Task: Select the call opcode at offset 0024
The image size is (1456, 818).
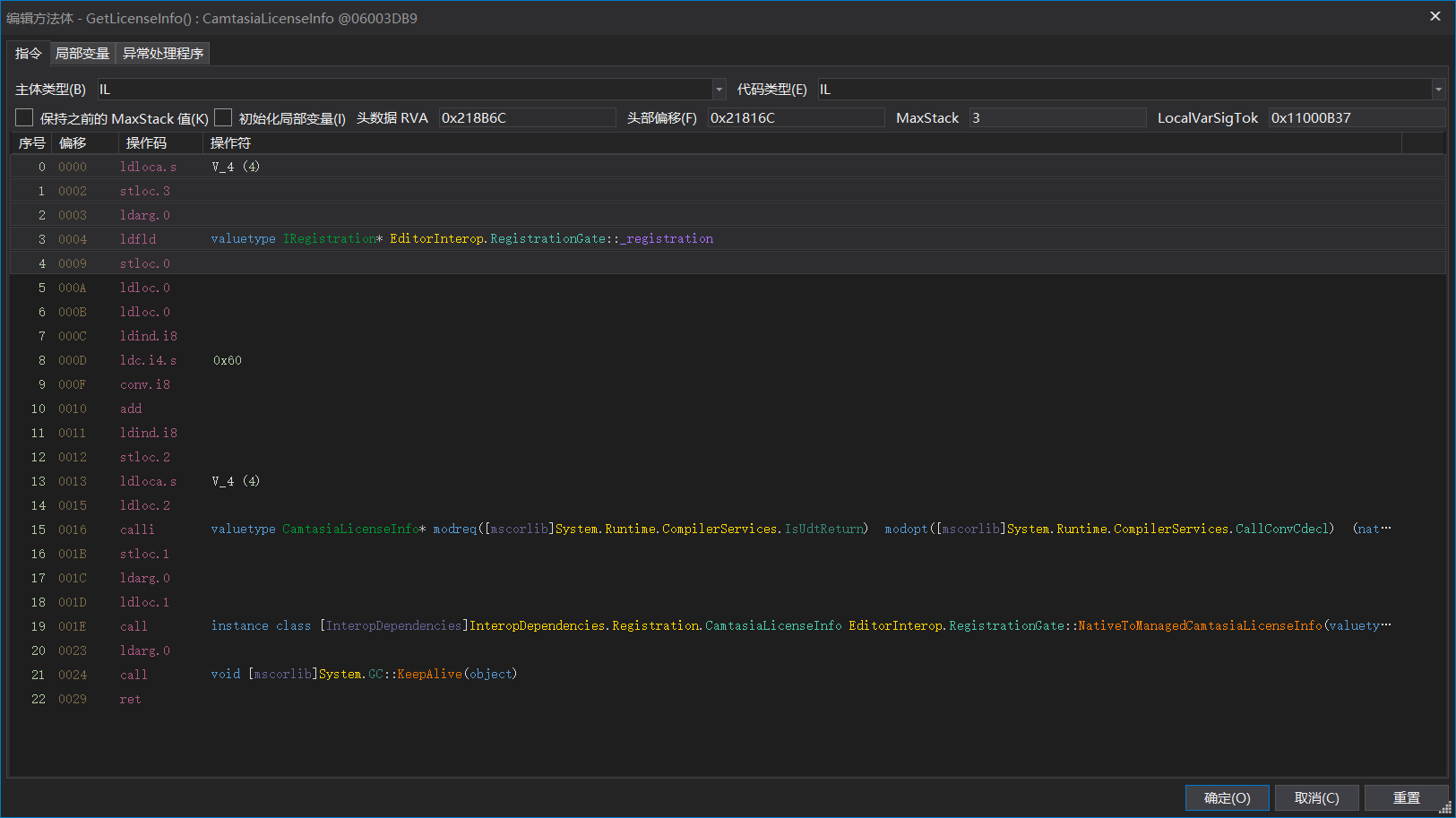Action: (x=134, y=675)
